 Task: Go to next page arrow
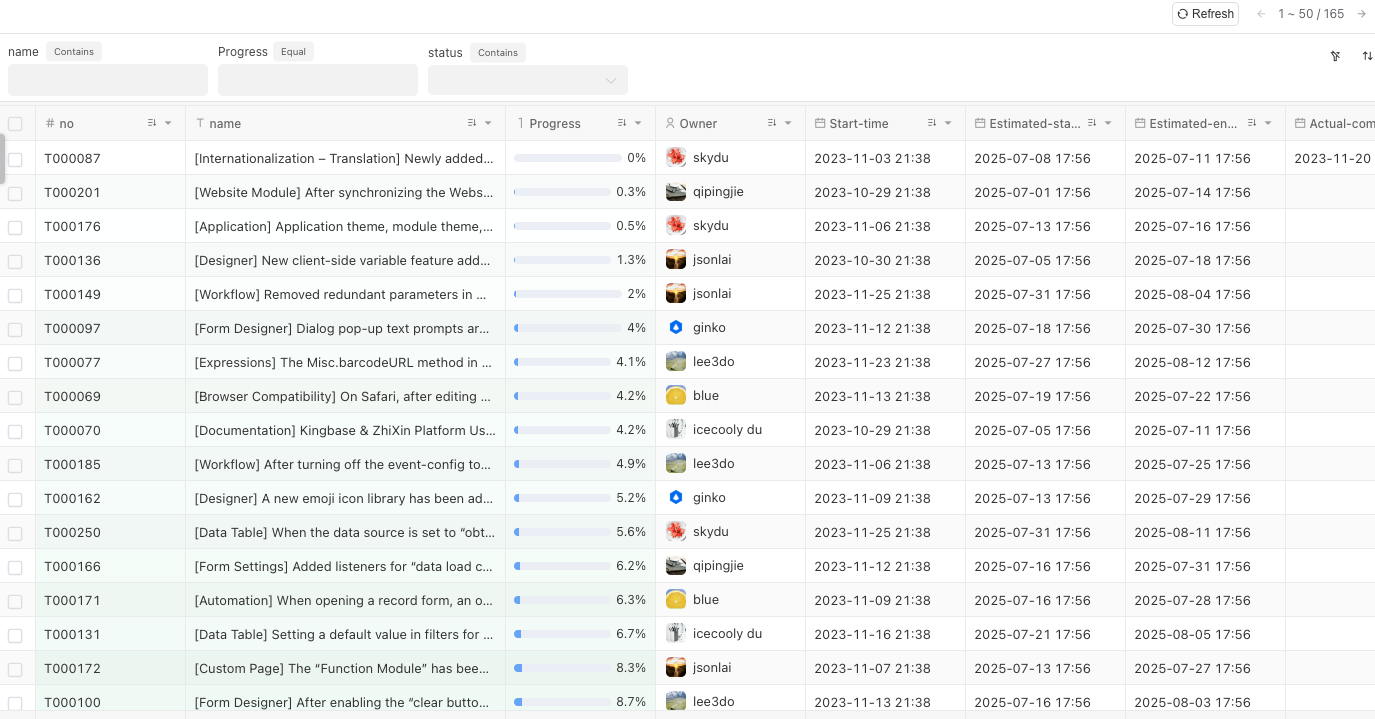pyautogui.click(x=1361, y=14)
